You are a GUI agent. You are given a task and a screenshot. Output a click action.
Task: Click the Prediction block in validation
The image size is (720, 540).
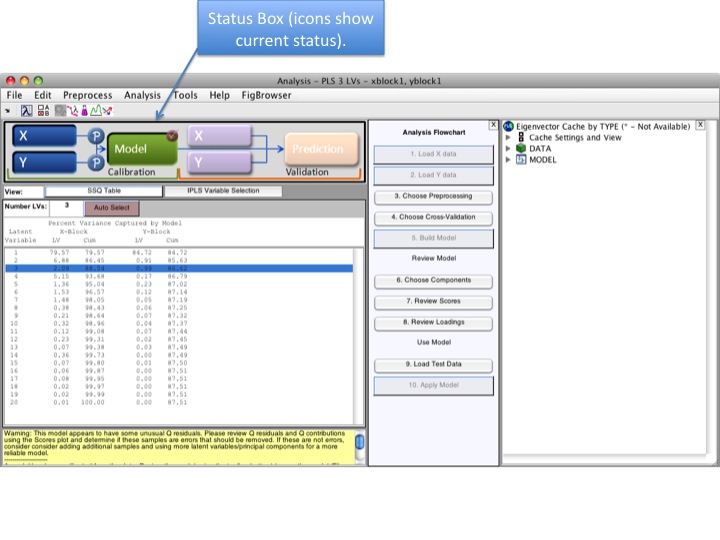click(316, 149)
